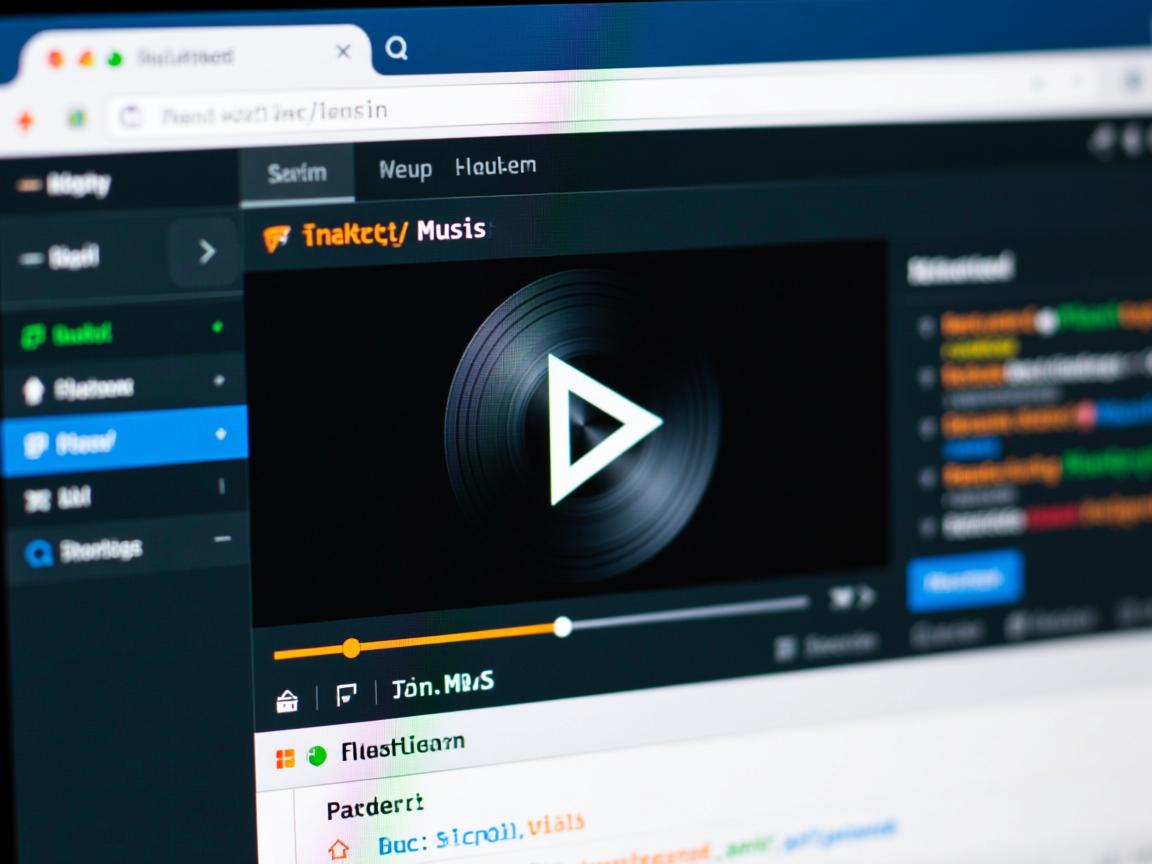Click the orange house icon under Pardert
This screenshot has height=864, width=1152.
coord(339,849)
